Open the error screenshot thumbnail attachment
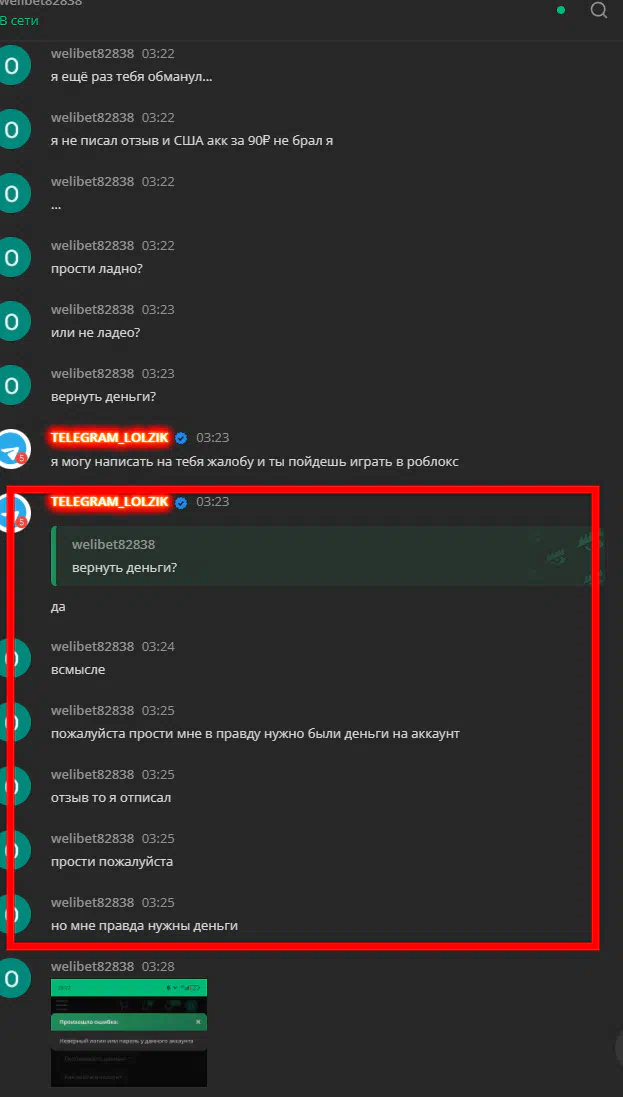The height and width of the screenshot is (1097, 623). click(x=129, y=1032)
